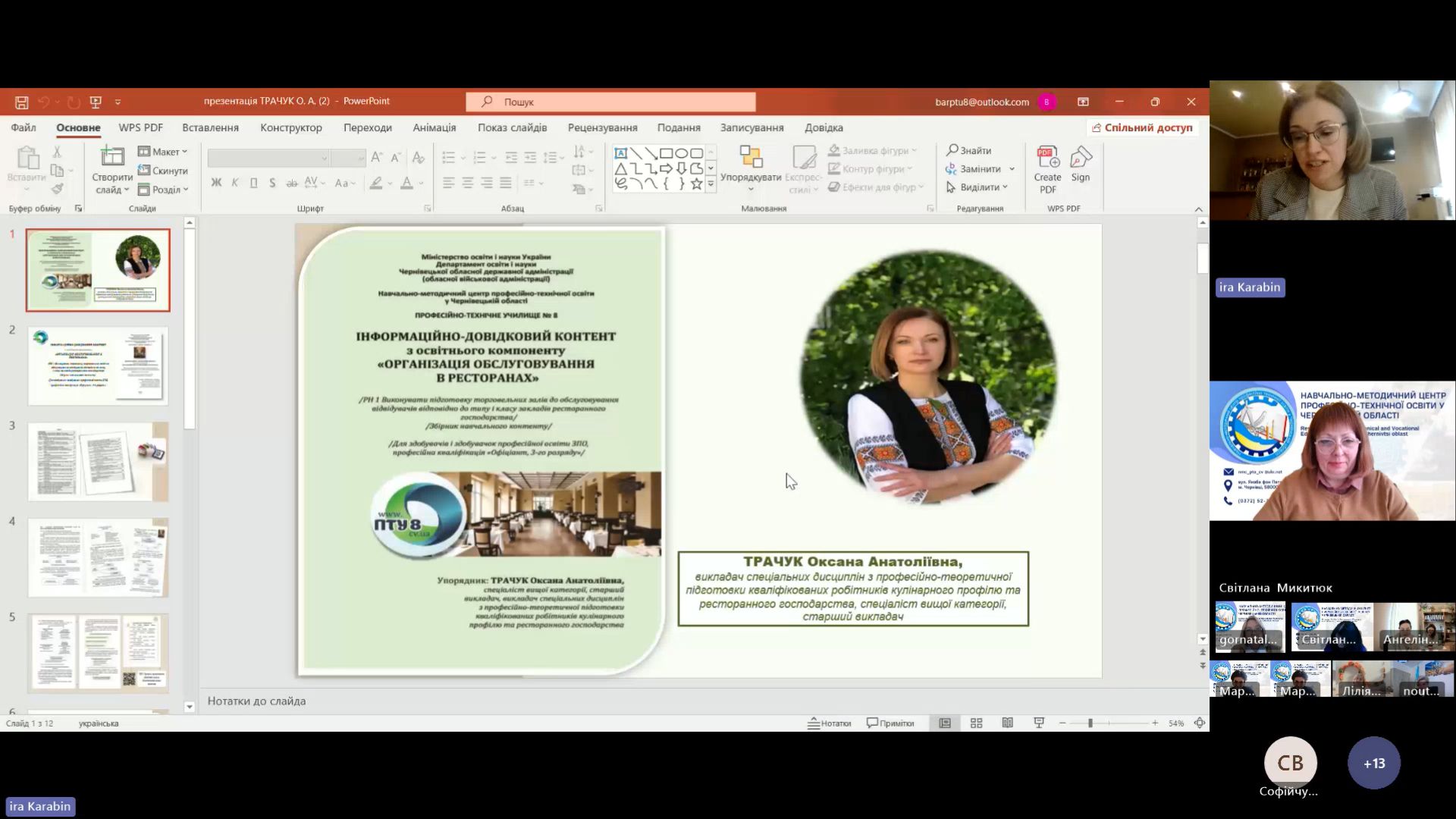Click the Знайти find button
The width and height of the screenshot is (1456, 819).
coord(968,150)
